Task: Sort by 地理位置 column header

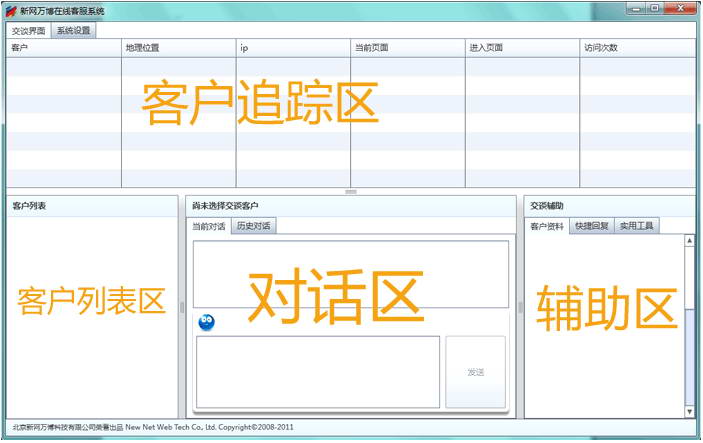Action: (178, 48)
